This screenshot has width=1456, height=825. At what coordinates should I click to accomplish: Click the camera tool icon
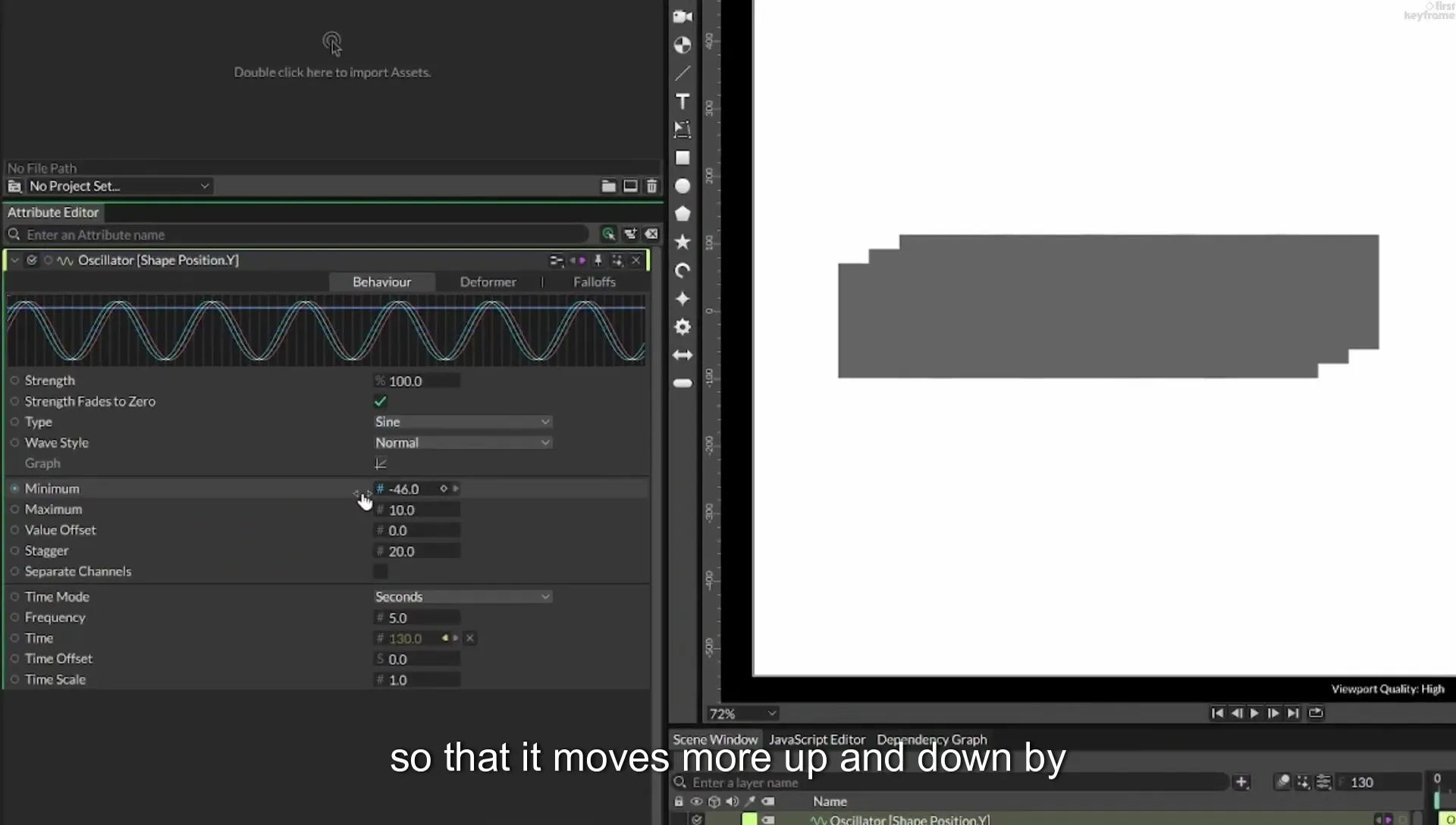click(682, 17)
